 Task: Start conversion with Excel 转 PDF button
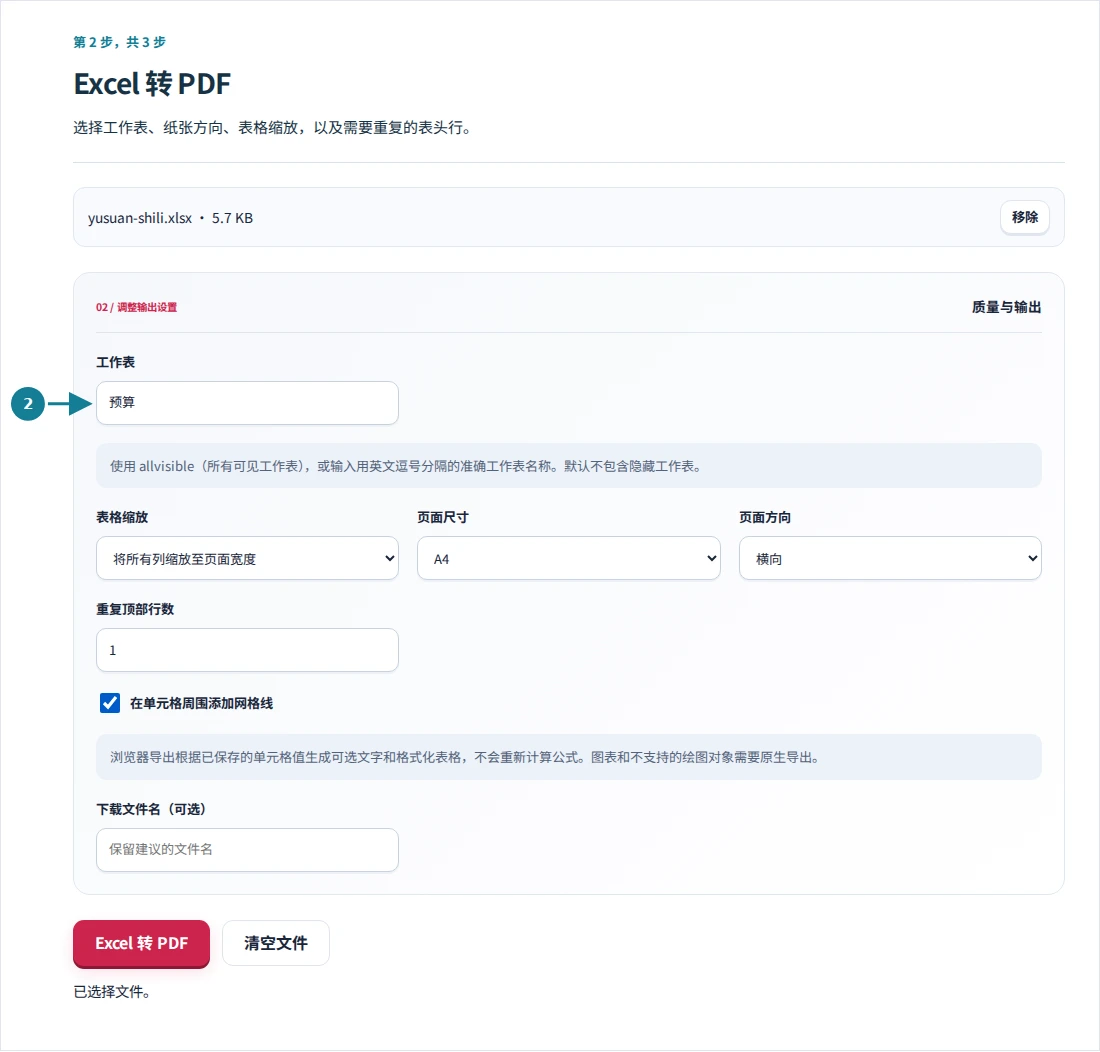(141, 943)
